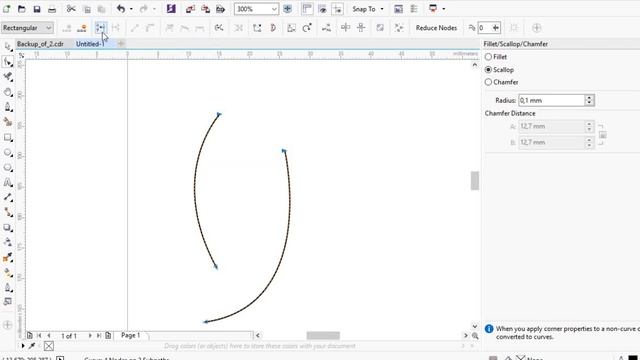The image size is (640, 360).
Task: Rotate or skew nodes icon
Action: coord(307,28)
